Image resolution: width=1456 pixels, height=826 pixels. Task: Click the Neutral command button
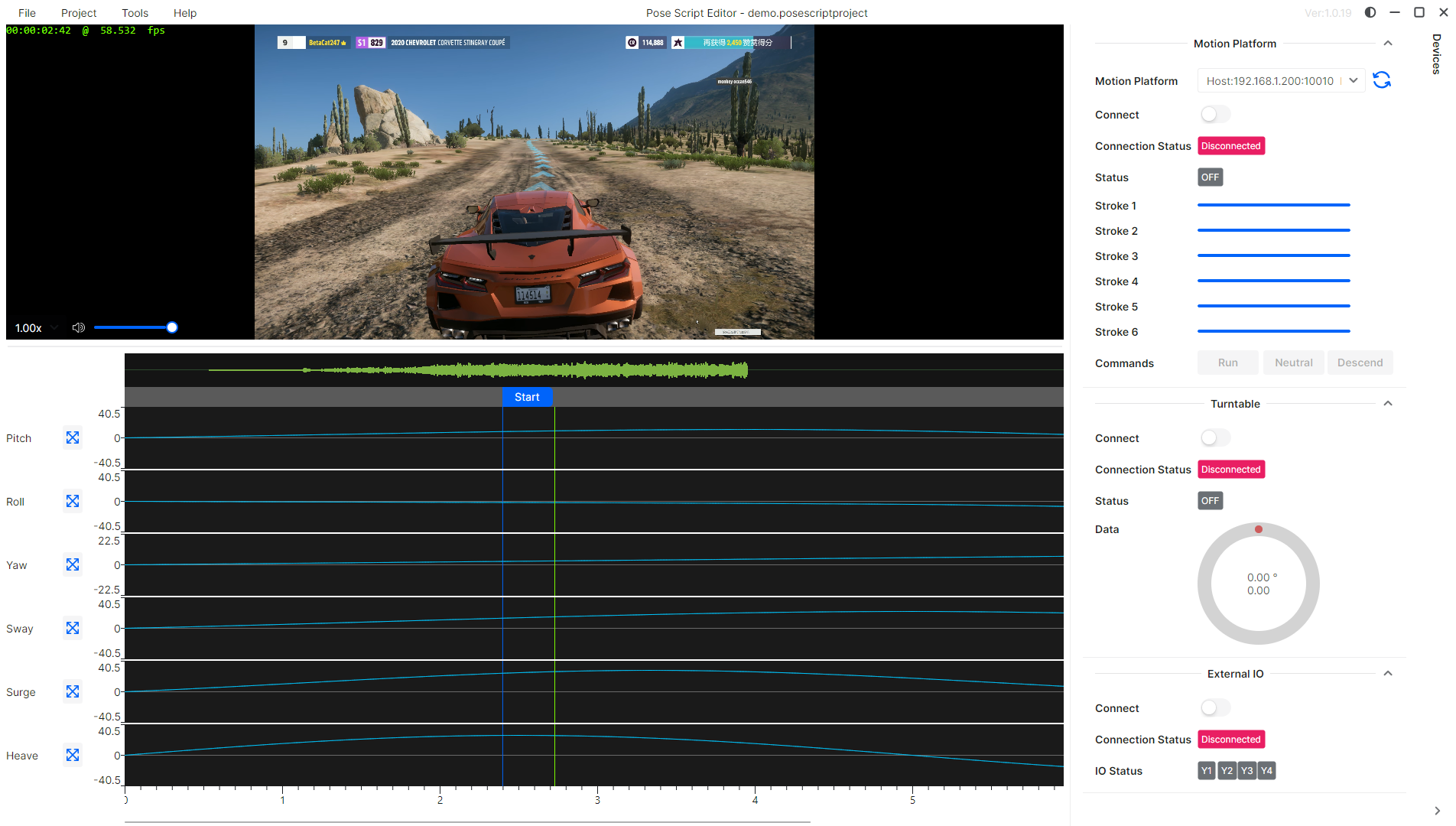pyautogui.click(x=1294, y=363)
